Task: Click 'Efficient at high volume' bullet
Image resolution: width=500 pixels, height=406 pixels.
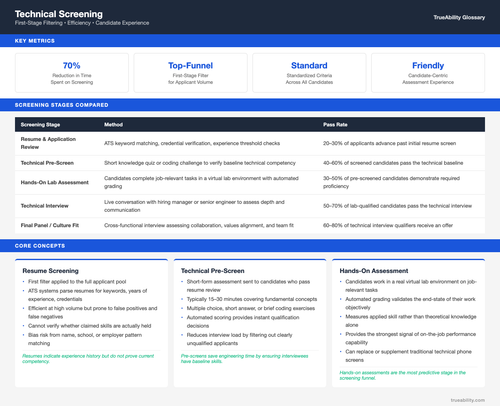Action: pyautogui.click(x=93, y=312)
